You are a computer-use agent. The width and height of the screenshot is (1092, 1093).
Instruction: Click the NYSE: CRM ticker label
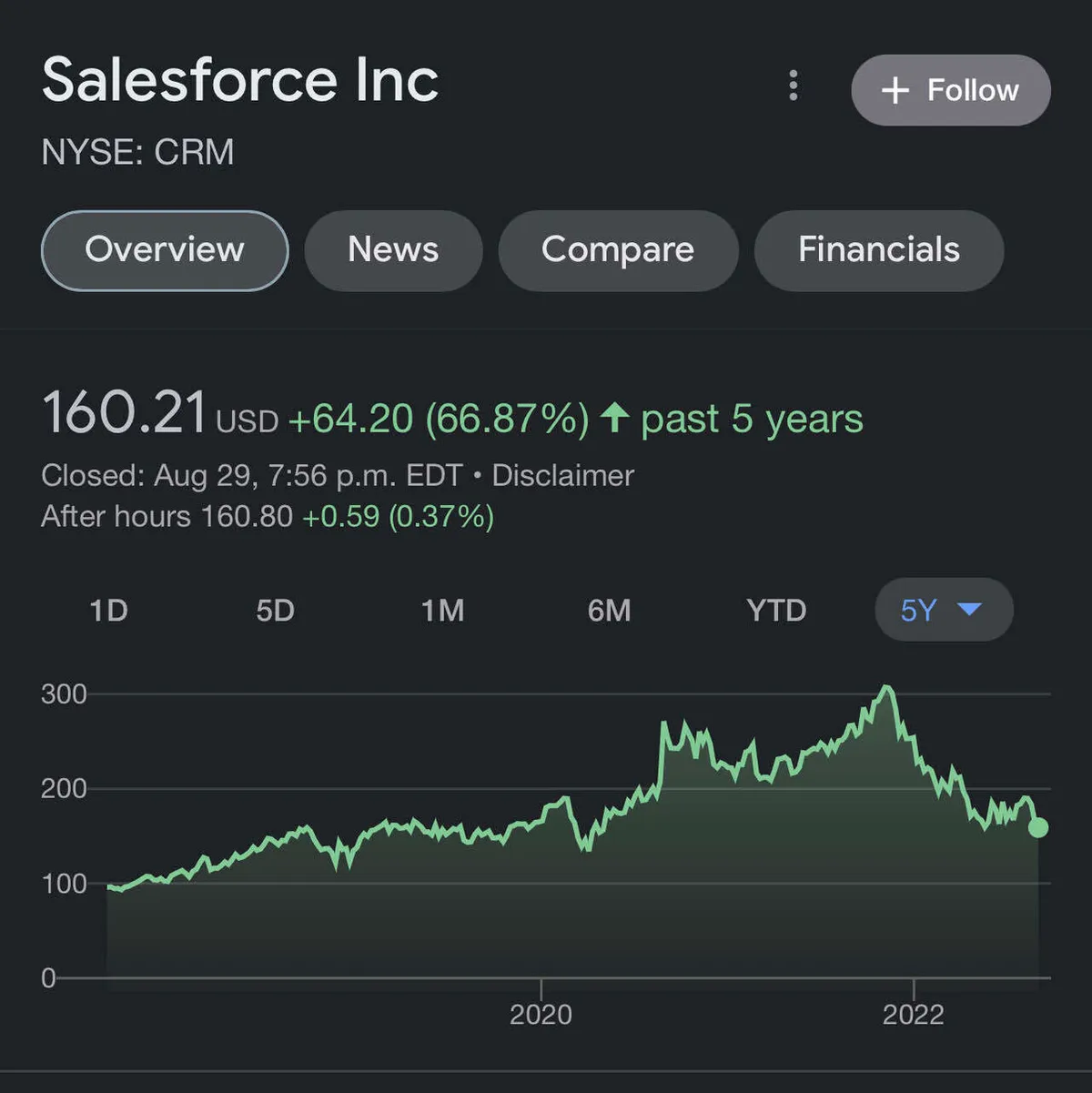(x=137, y=152)
